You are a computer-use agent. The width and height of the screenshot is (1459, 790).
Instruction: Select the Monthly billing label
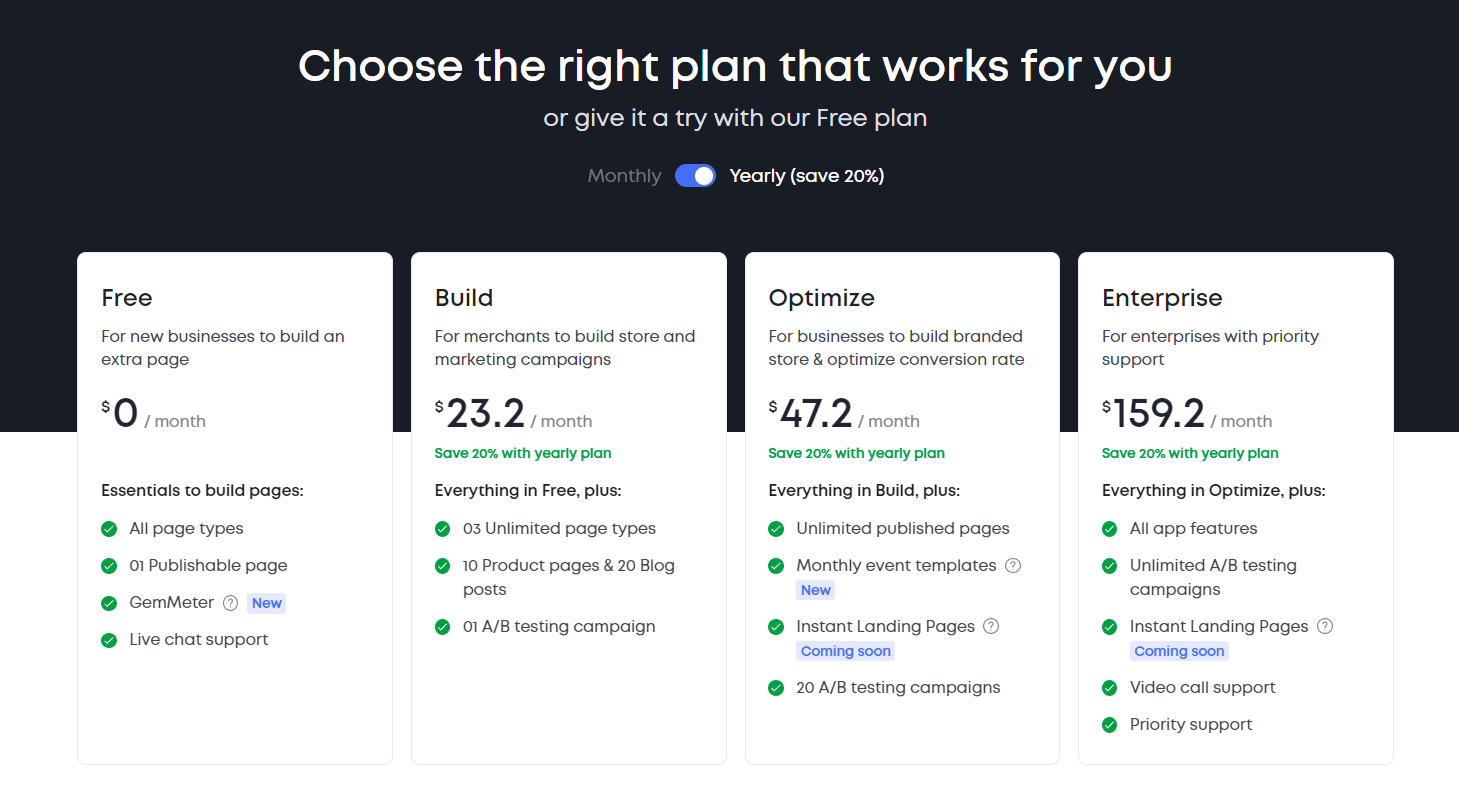click(x=624, y=176)
